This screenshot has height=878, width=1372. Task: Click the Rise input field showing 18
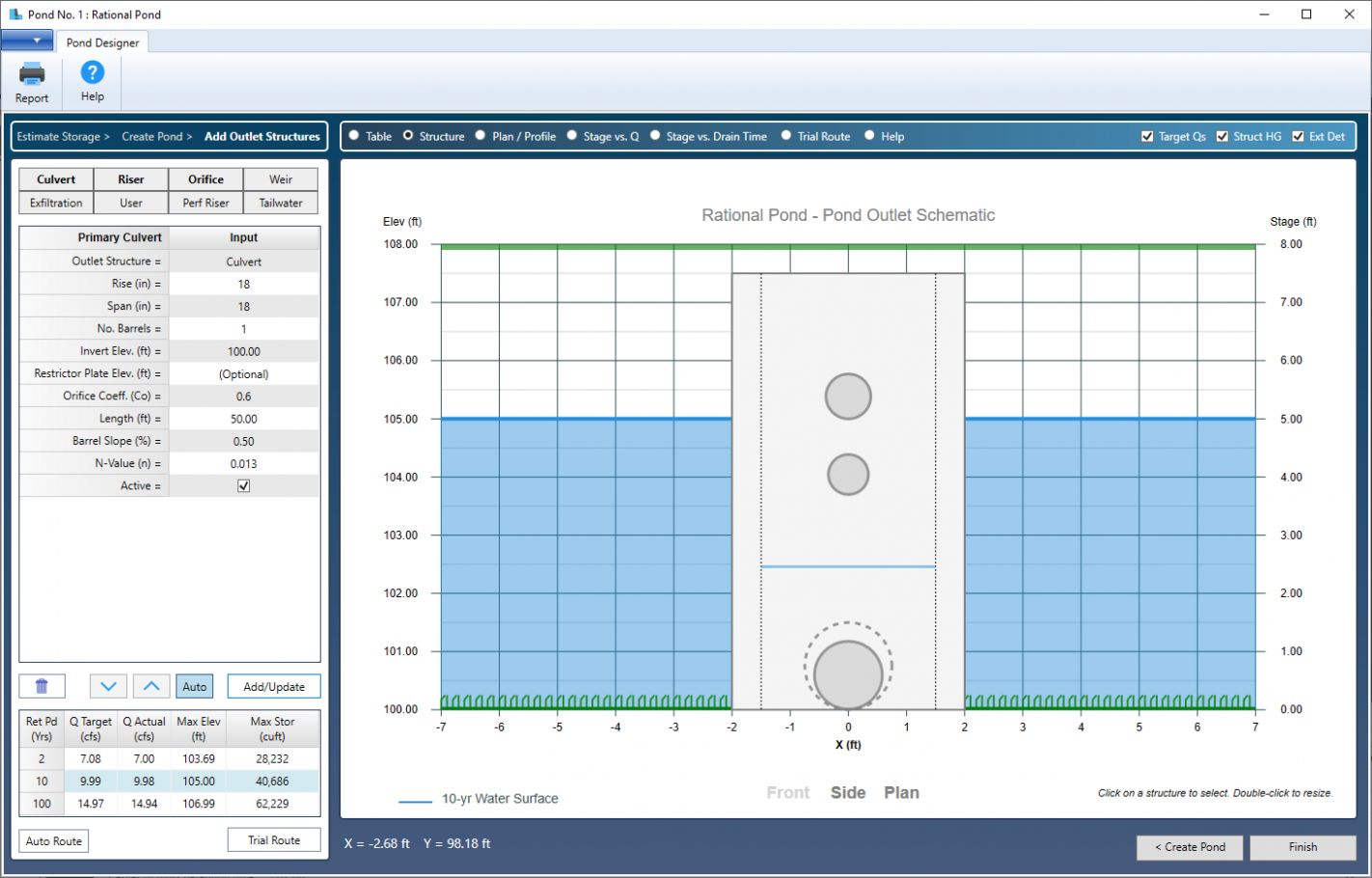244,283
